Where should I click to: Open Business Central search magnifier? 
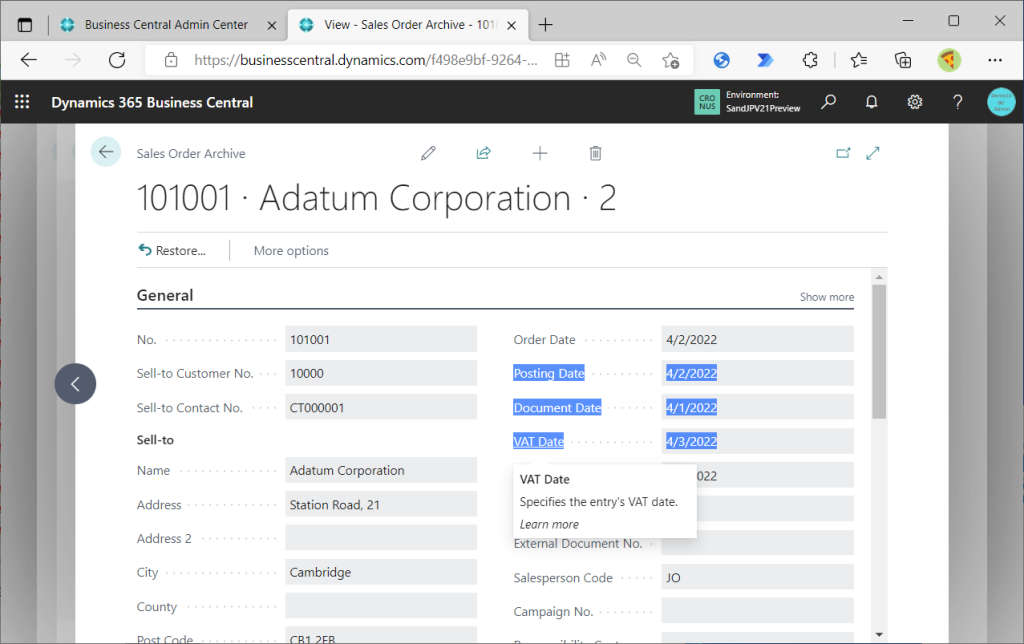[x=829, y=102]
